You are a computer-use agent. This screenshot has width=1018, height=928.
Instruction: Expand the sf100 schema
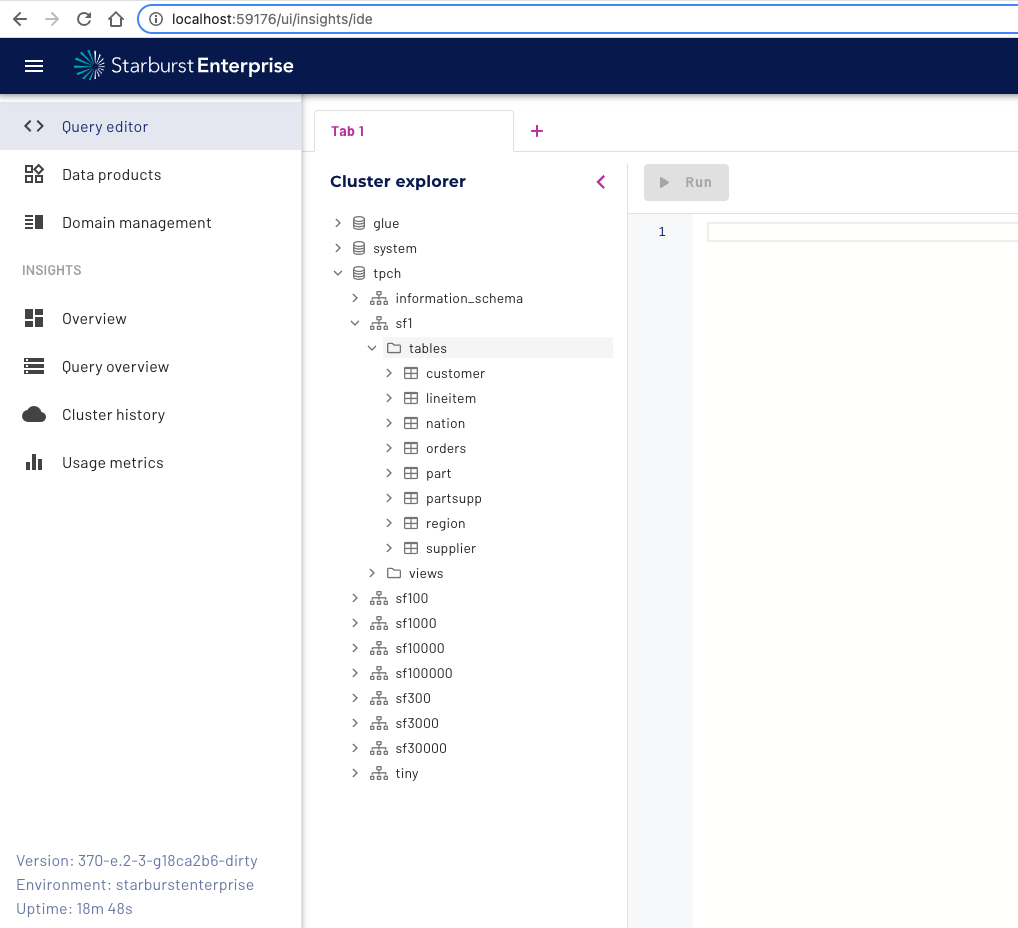[x=354, y=598]
